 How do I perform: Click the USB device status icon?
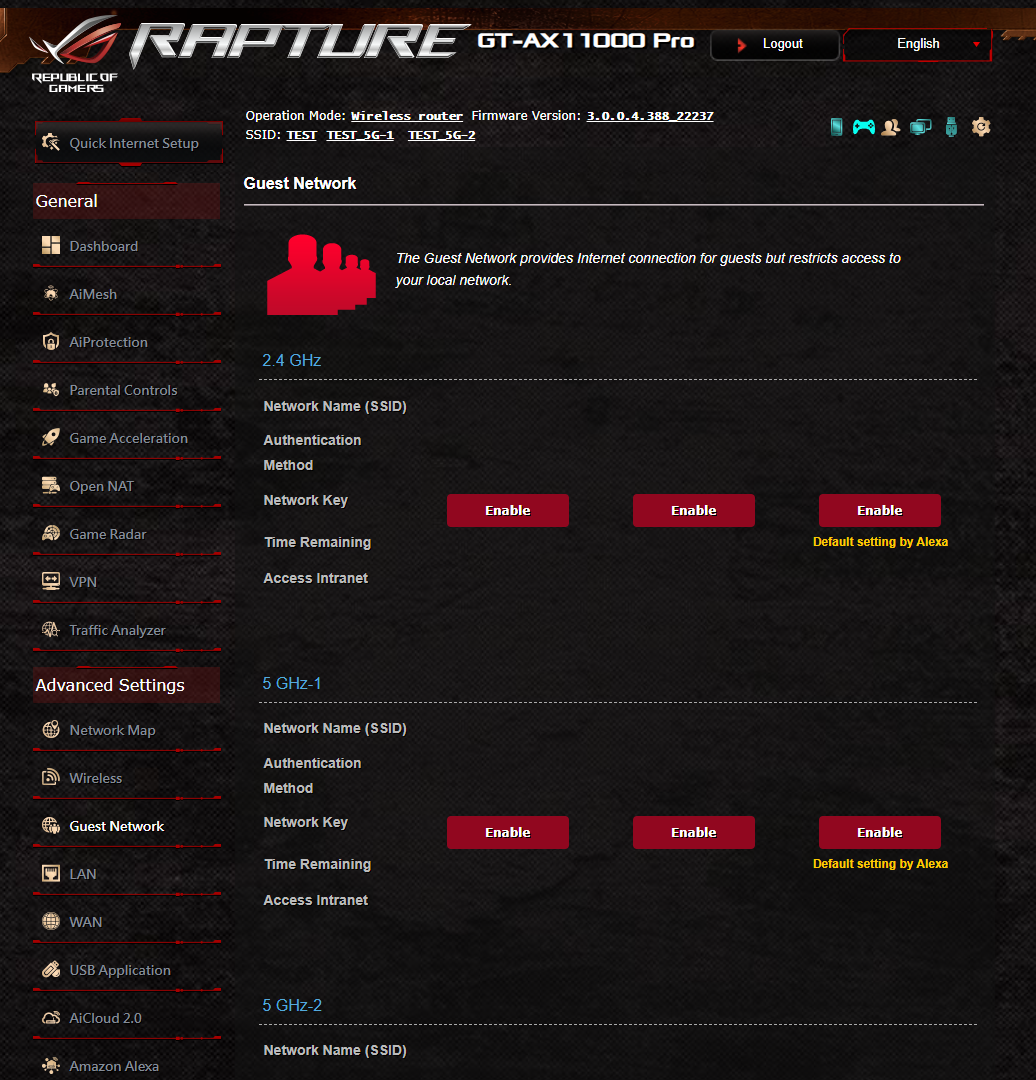951,127
